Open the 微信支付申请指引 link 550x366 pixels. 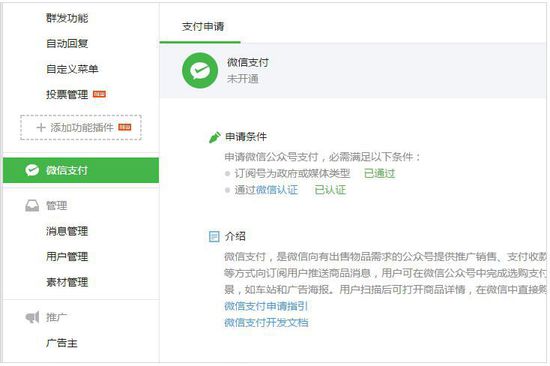click(266, 306)
